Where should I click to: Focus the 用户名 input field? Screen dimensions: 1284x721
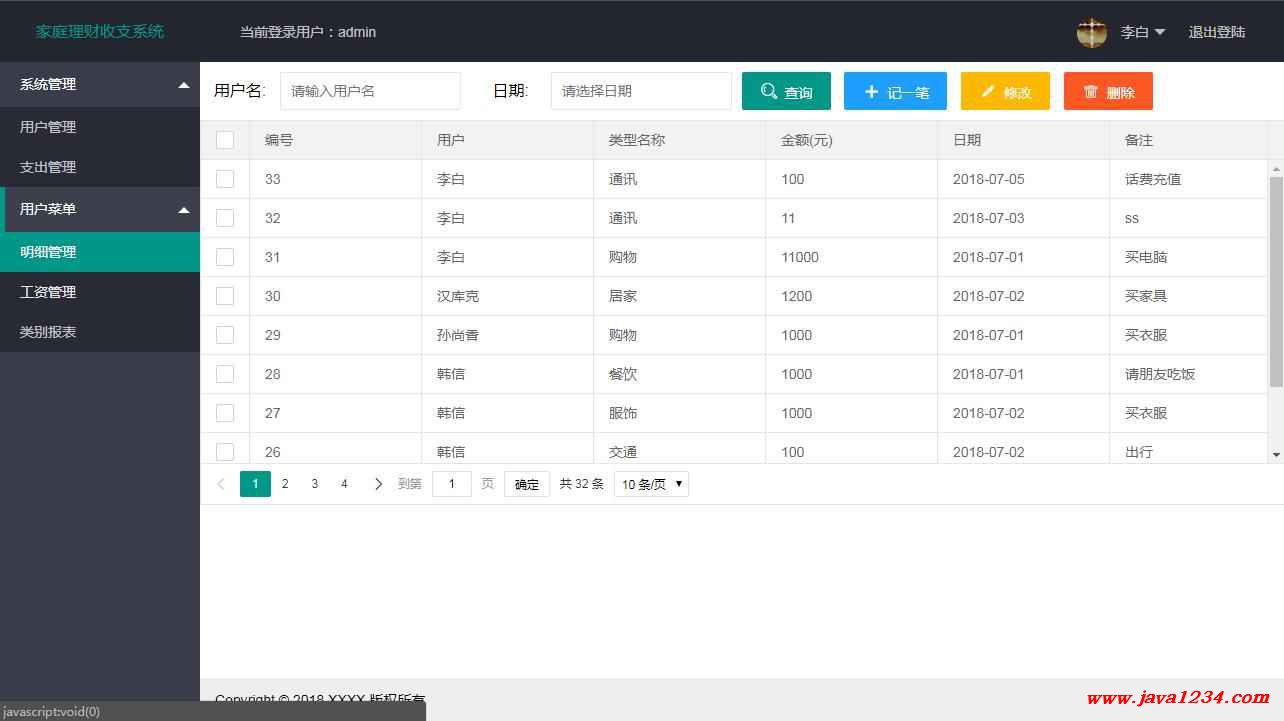[370, 91]
